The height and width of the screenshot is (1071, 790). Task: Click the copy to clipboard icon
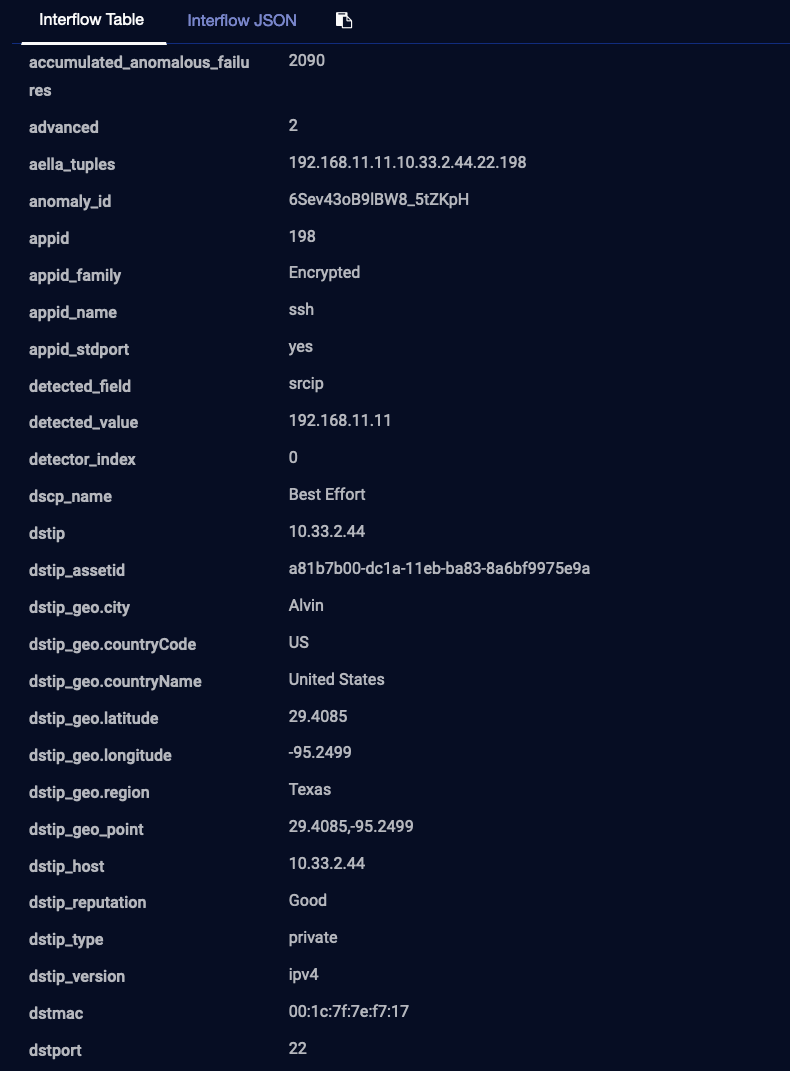(x=344, y=20)
